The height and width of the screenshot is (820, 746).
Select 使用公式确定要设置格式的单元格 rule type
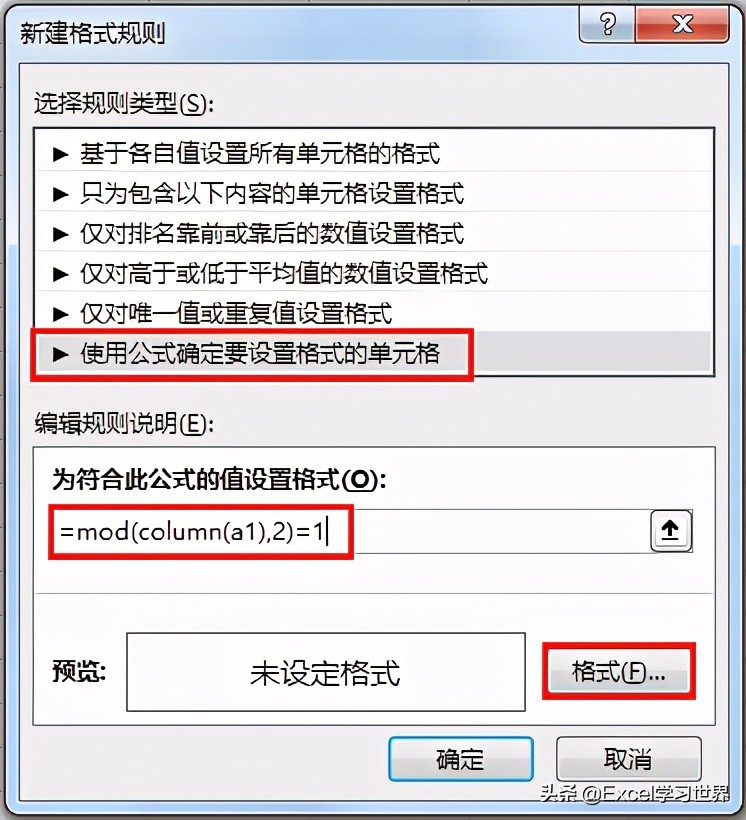pos(374,354)
